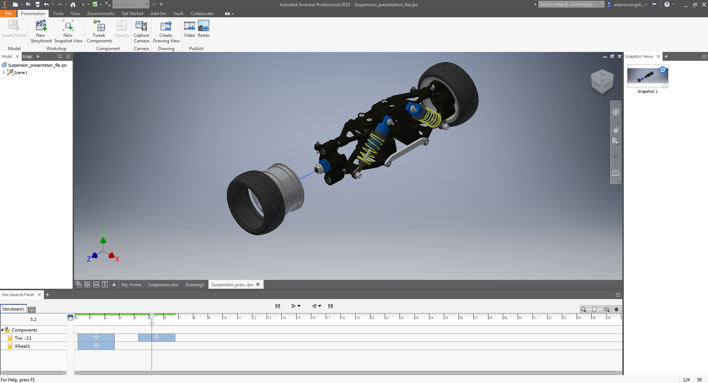
Task: Click the Home icon in quick access toolbar
Action: coord(73,5)
